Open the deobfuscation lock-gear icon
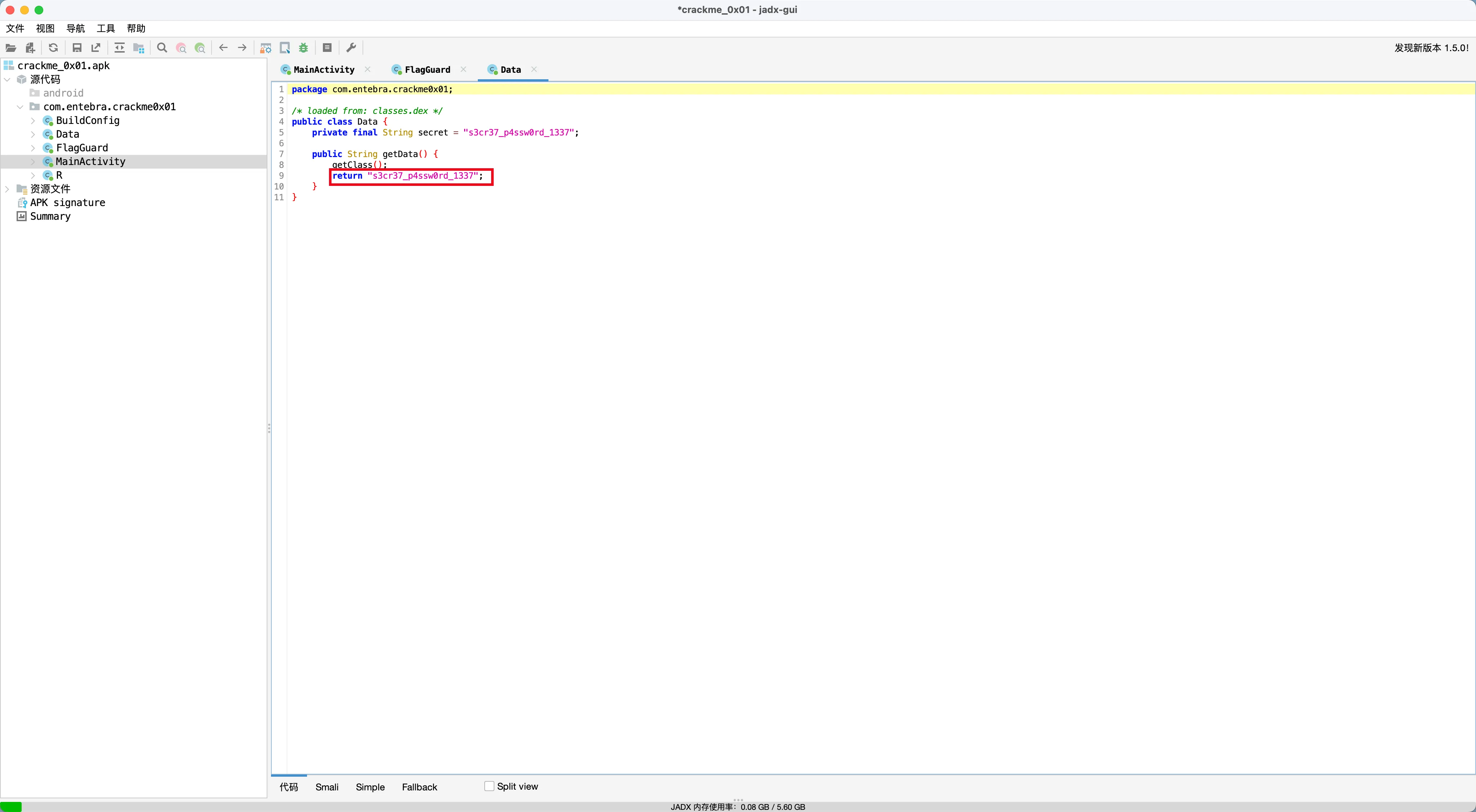This screenshot has height=812, width=1476. pyautogui.click(x=266, y=48)
